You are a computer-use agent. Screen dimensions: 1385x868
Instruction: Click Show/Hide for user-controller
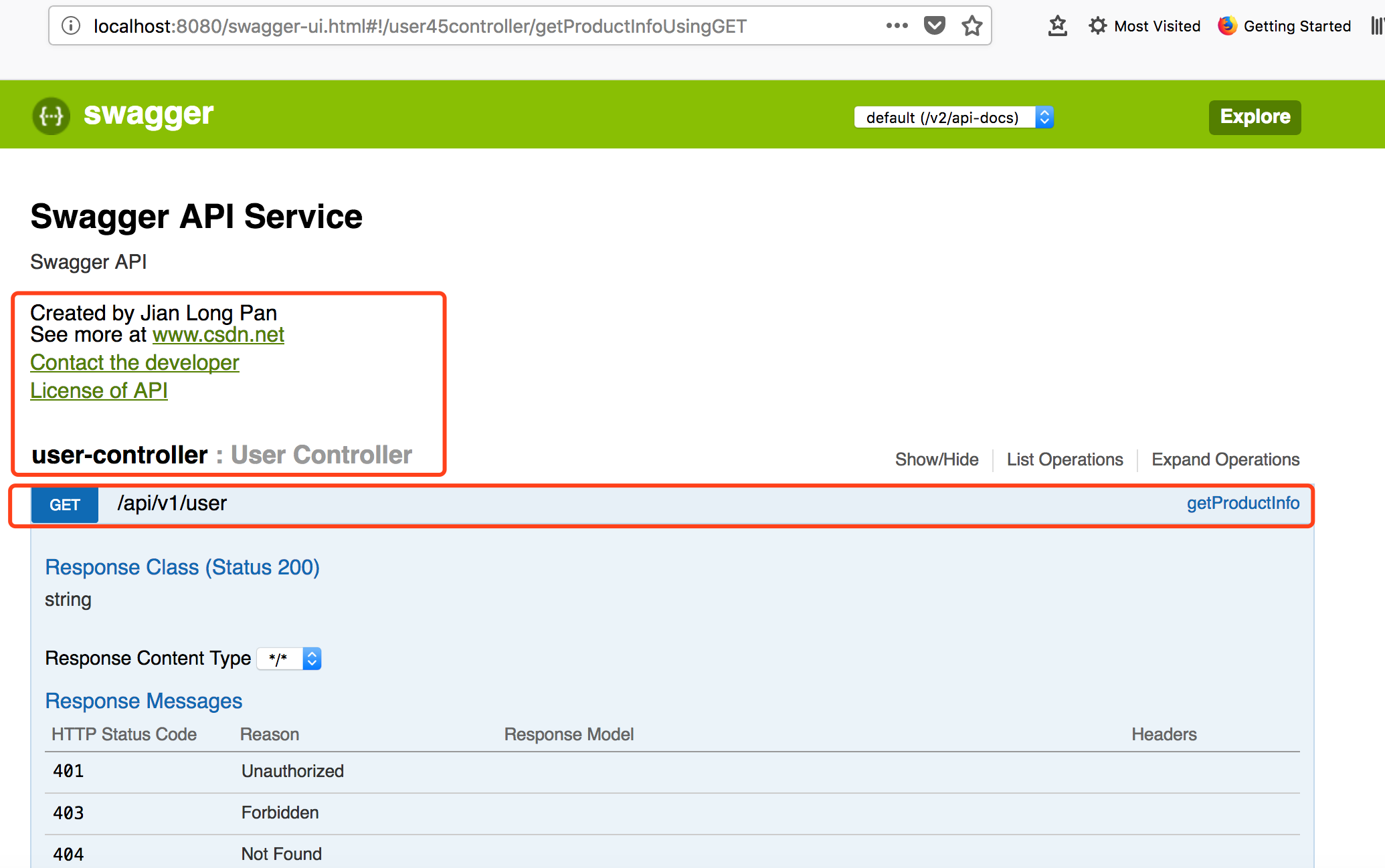[937, 459]
